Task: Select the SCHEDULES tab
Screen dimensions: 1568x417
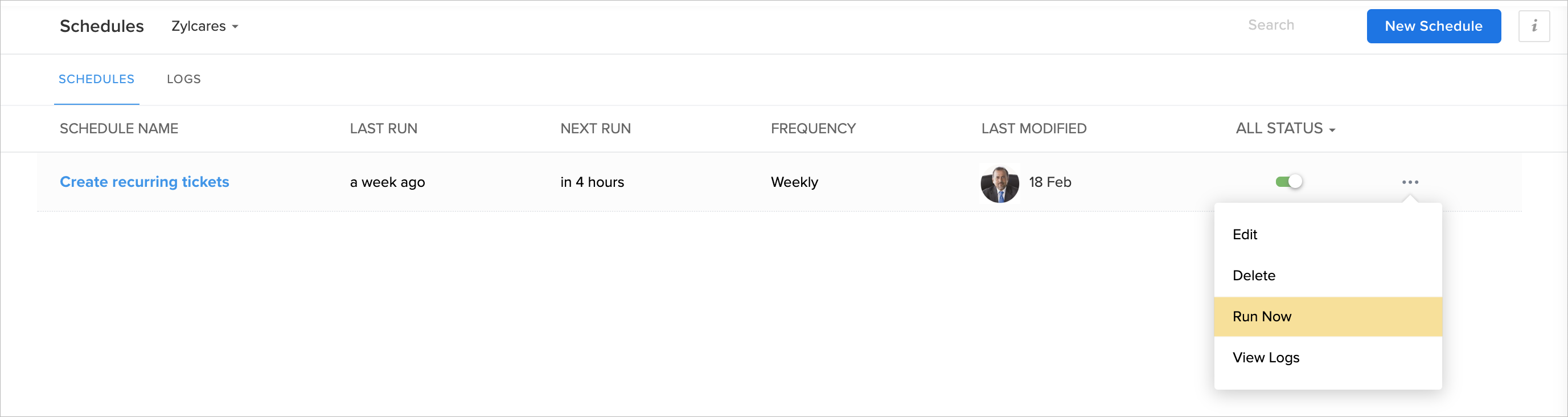Action: pyautogui.click(x=96, y=79)
